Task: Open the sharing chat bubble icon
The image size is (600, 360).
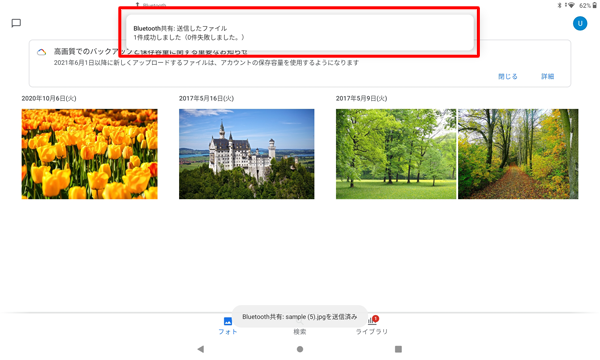Action: pos(16,23)
